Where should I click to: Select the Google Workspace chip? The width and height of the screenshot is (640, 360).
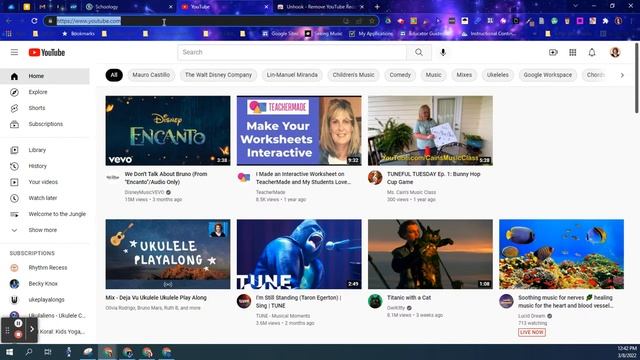pyautogui.click(x=548, y=75)
